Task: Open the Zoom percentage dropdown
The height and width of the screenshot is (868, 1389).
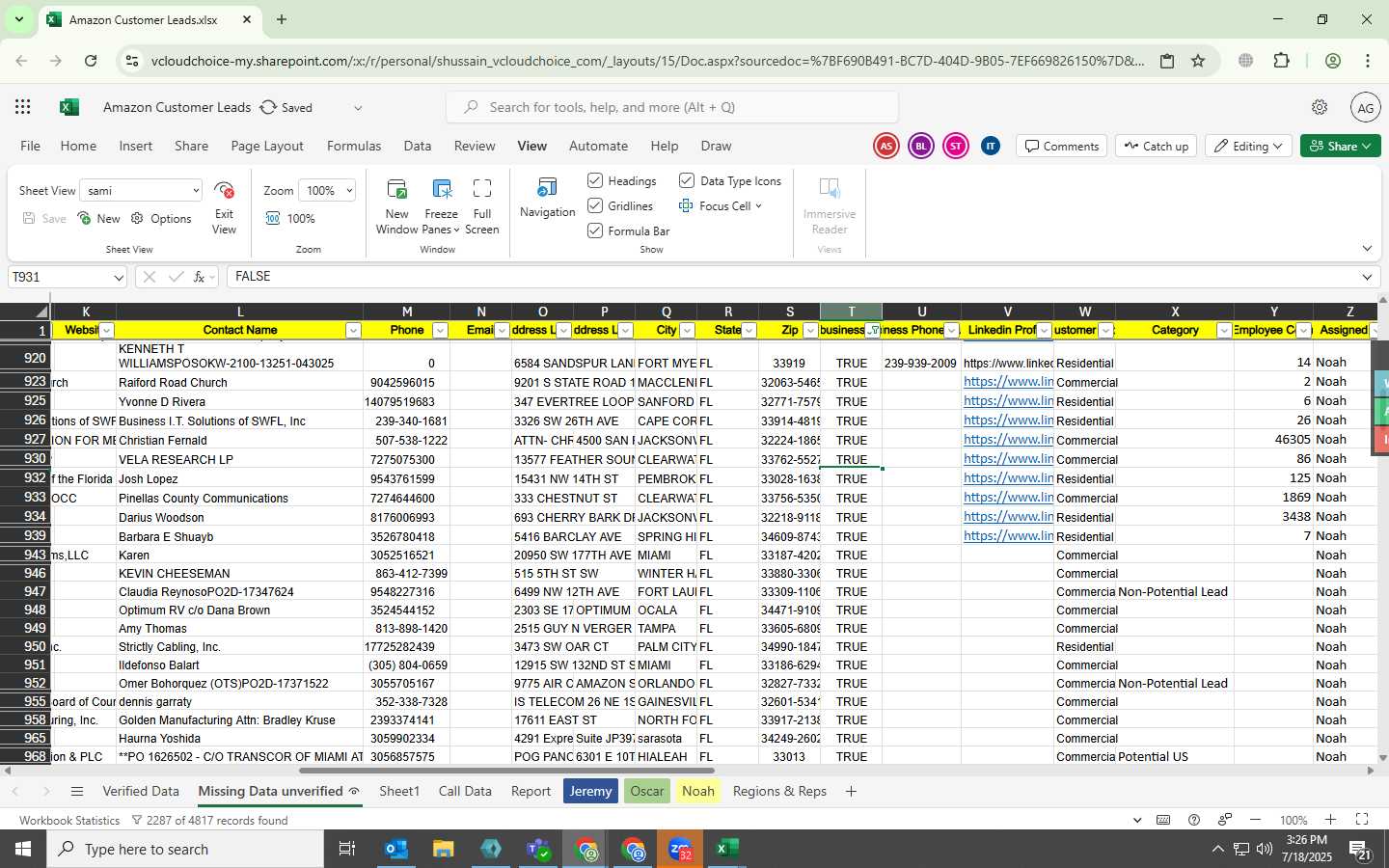Action: 327,191
